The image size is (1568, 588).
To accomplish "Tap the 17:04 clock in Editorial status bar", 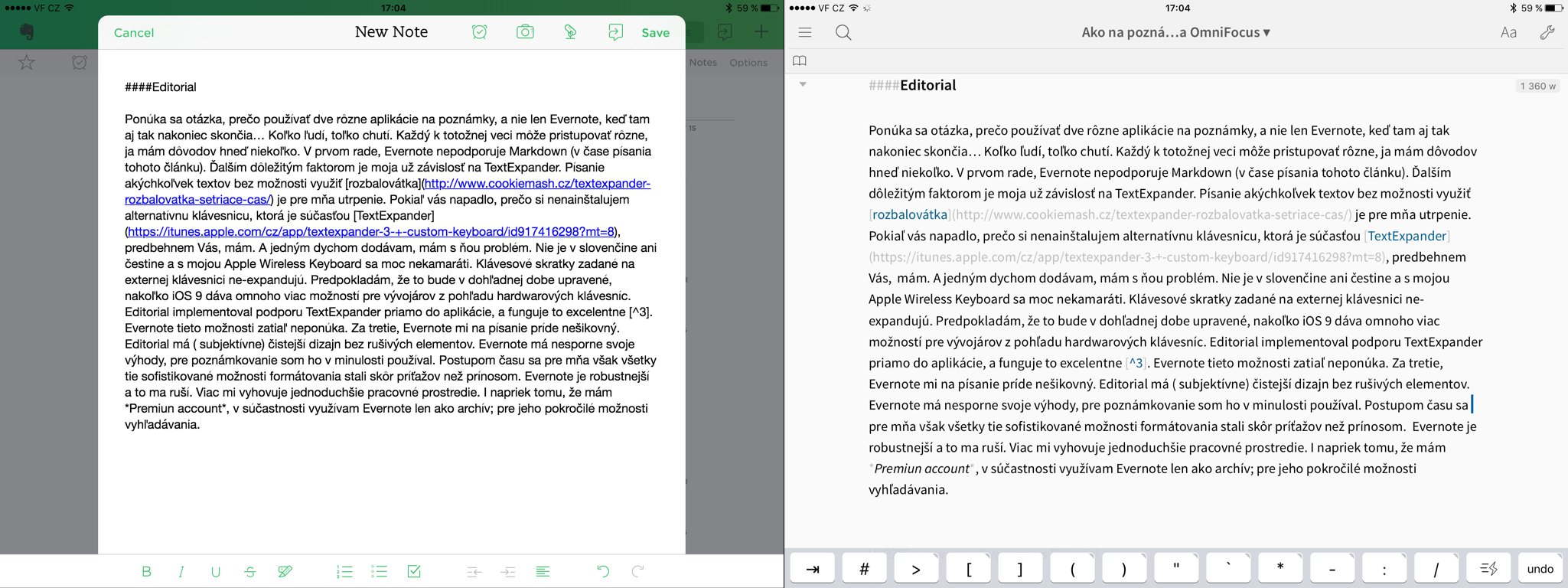I will pos(1177,8).
